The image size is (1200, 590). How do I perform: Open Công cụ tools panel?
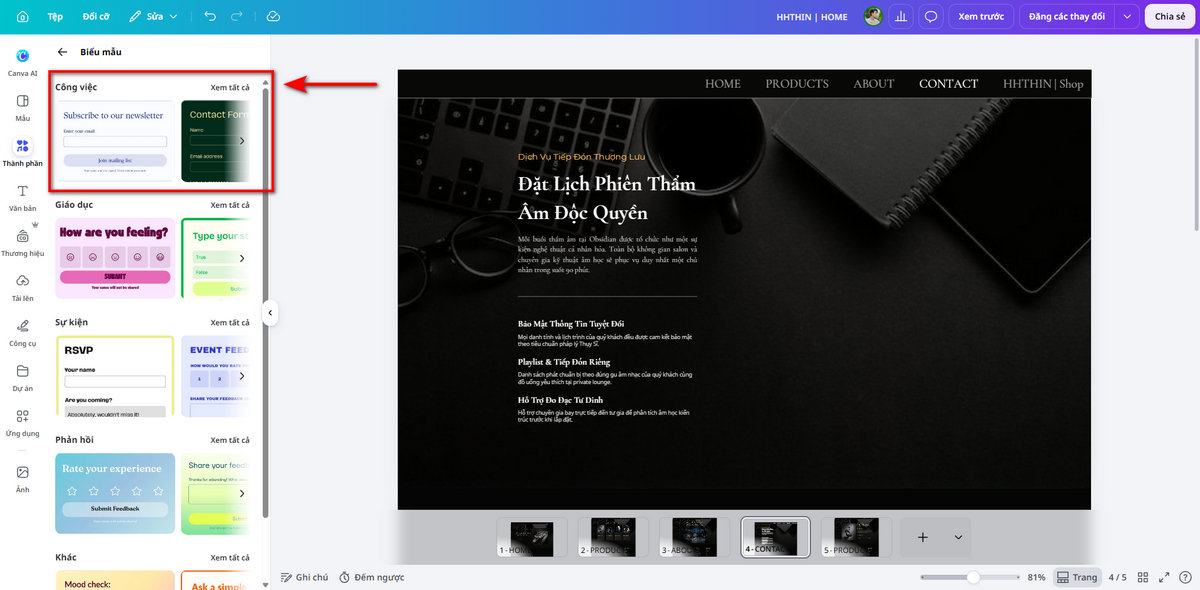(x=22, y=333)
